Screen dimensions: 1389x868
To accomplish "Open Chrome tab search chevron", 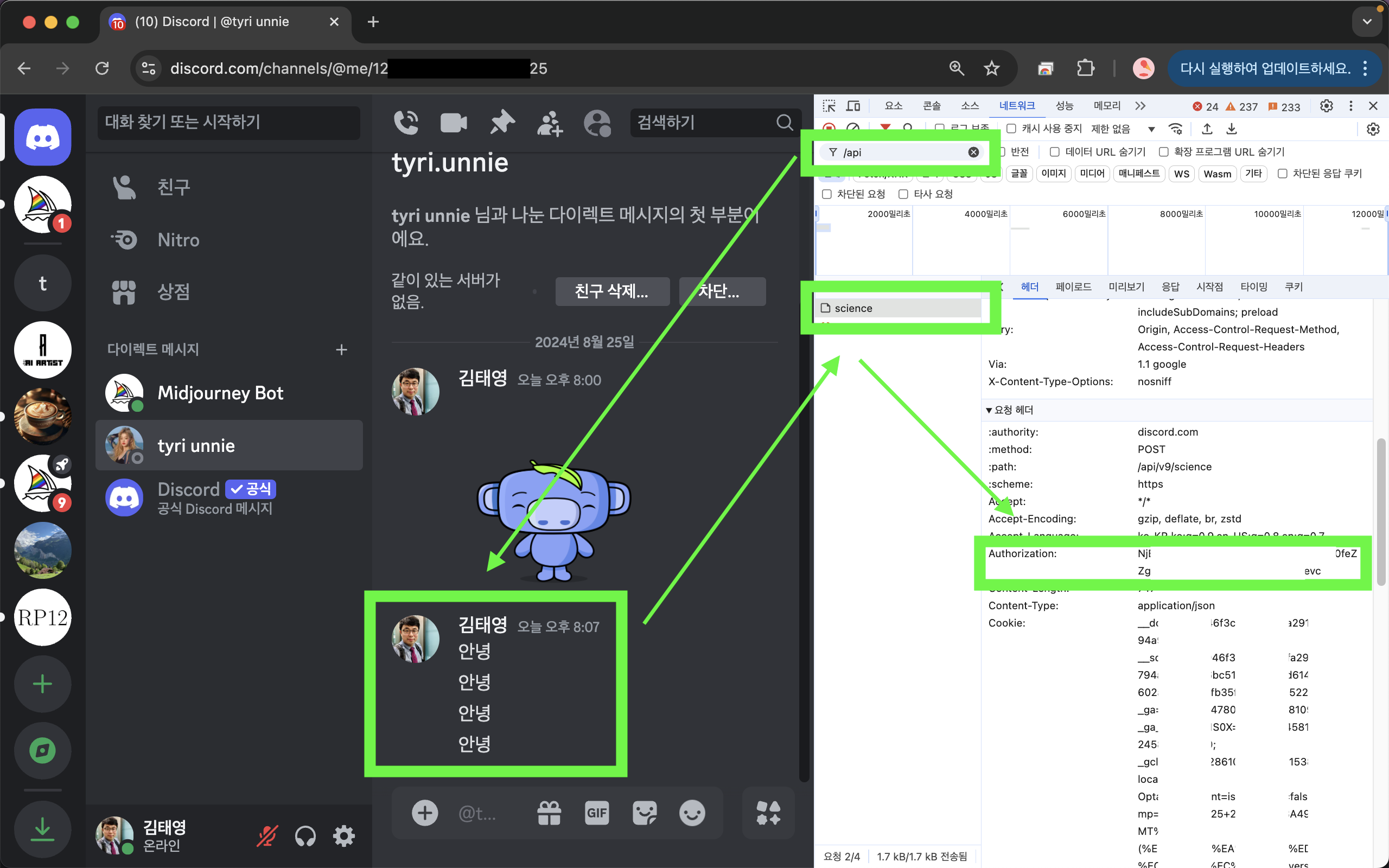I will (x=1367, y=22).
